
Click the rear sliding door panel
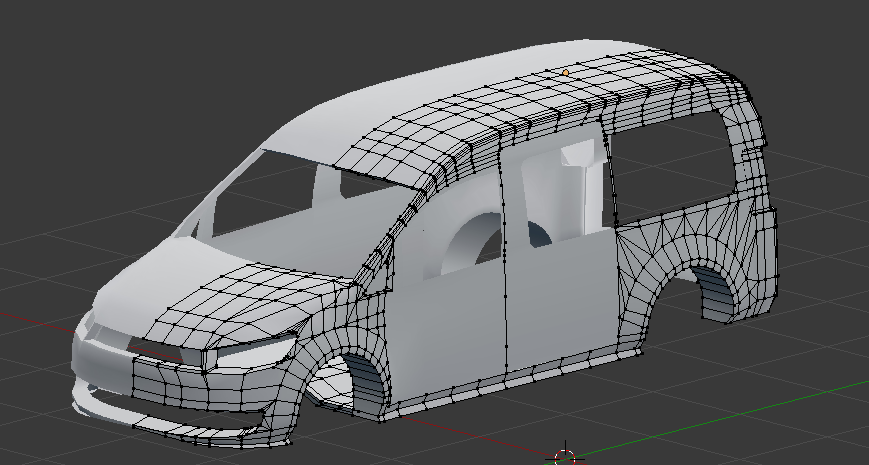coord(560,295)
